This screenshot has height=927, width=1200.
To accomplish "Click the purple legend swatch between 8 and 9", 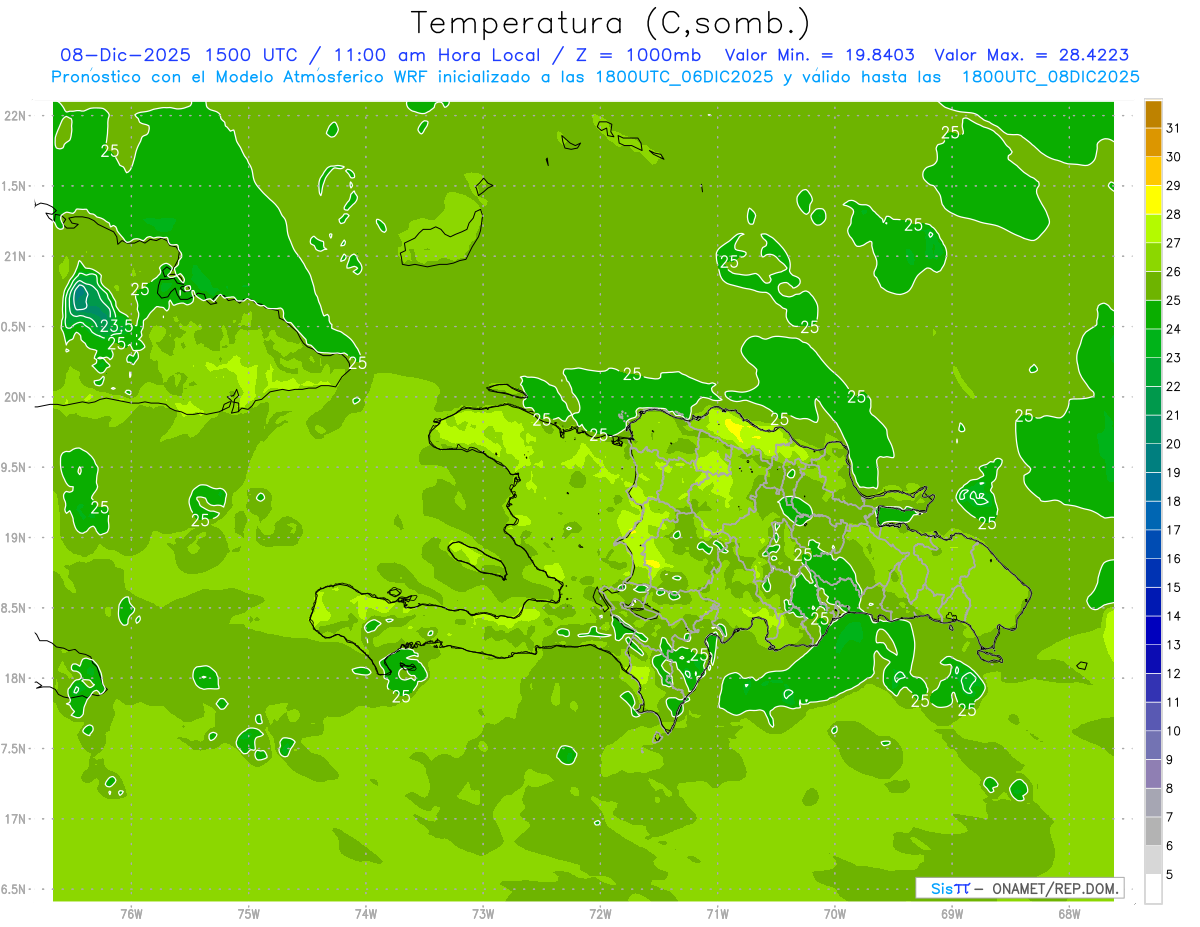I will 1153,774.
